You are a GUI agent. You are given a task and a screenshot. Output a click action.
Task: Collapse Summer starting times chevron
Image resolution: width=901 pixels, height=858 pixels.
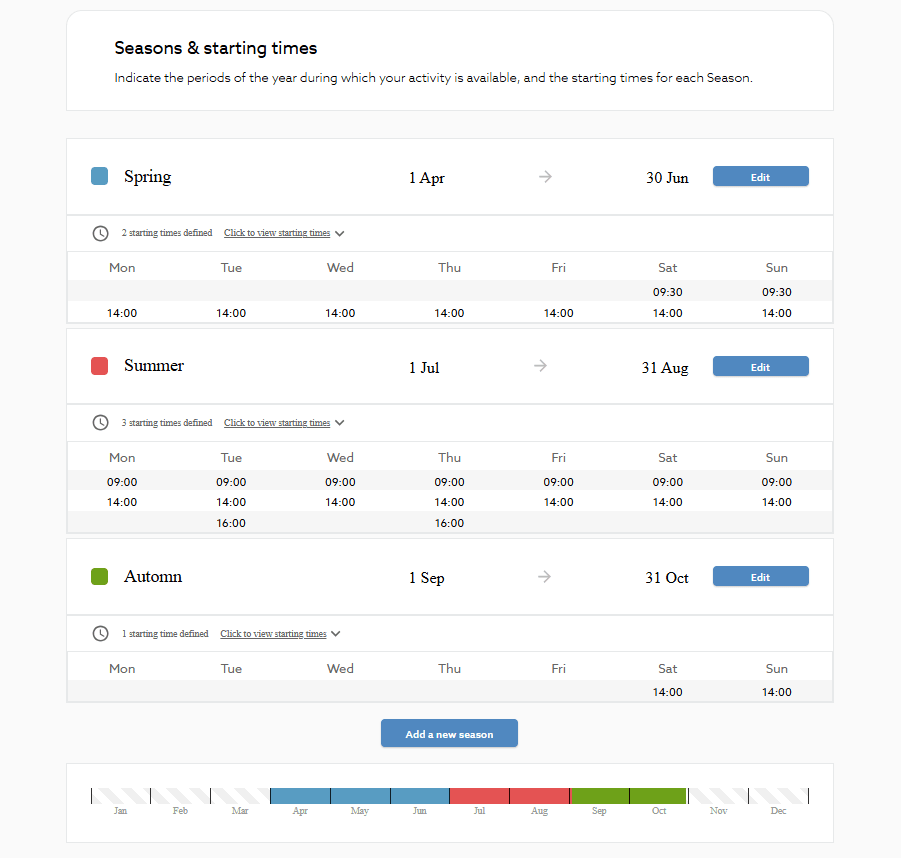tap(340, 423)
